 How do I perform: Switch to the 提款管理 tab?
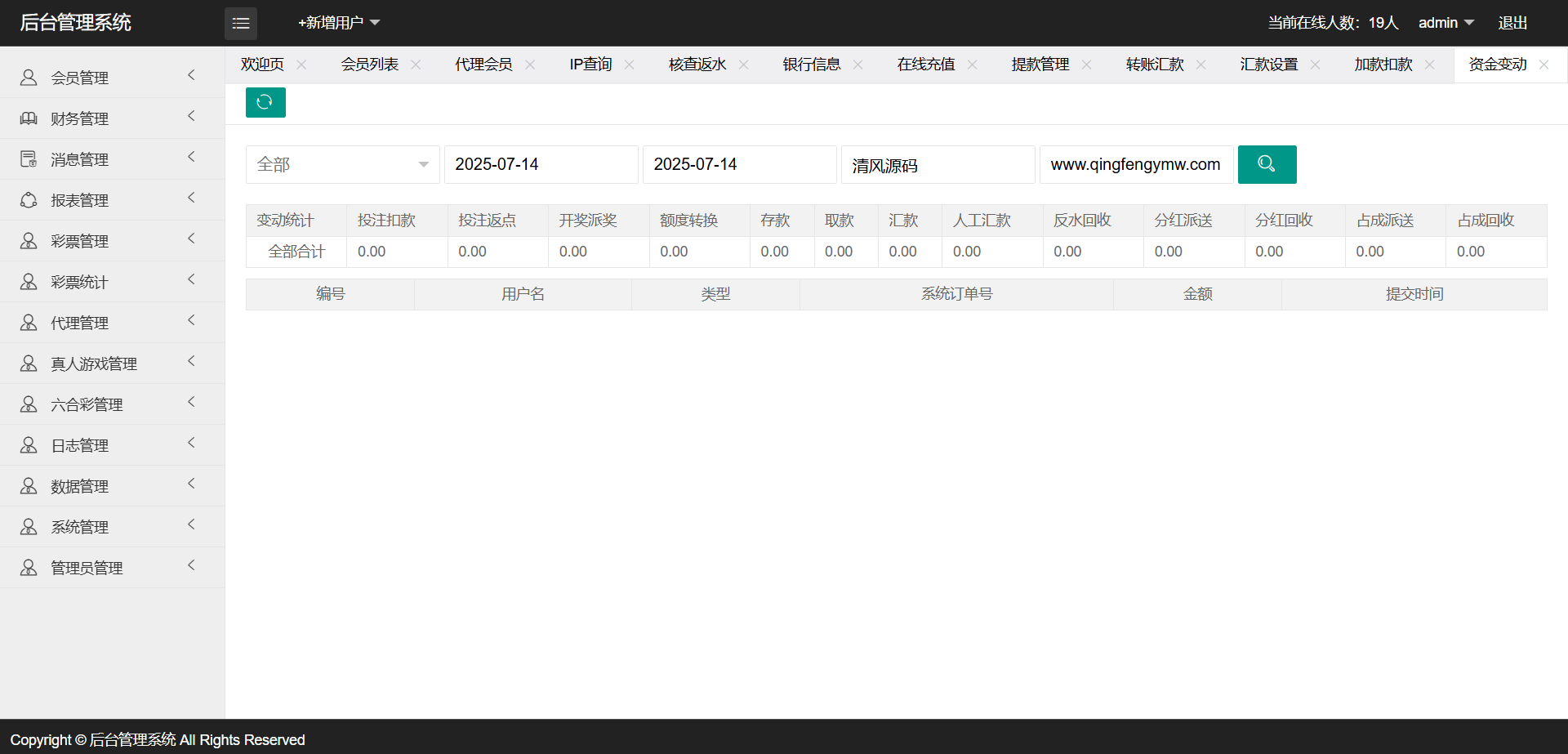pos(1040,65)
